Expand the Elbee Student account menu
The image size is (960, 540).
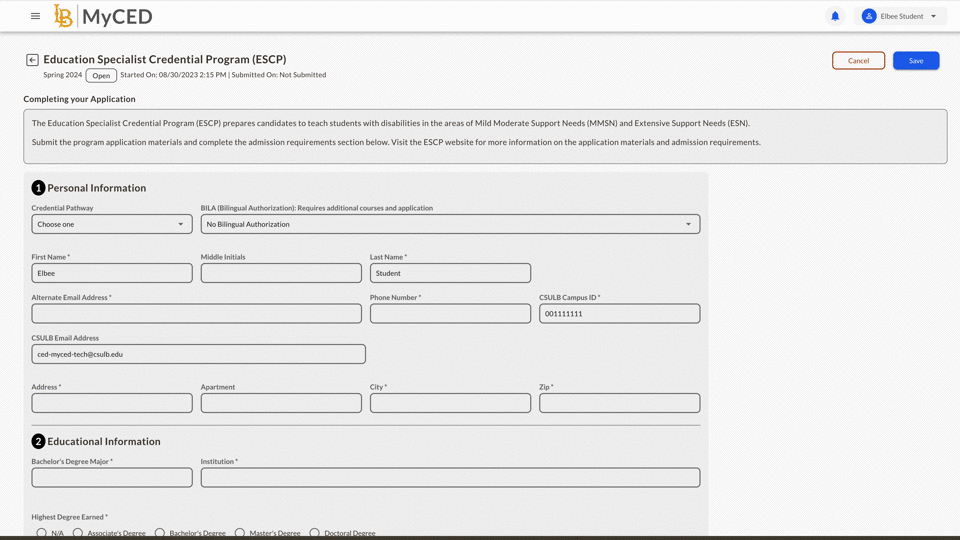click(x=900, y=16)
